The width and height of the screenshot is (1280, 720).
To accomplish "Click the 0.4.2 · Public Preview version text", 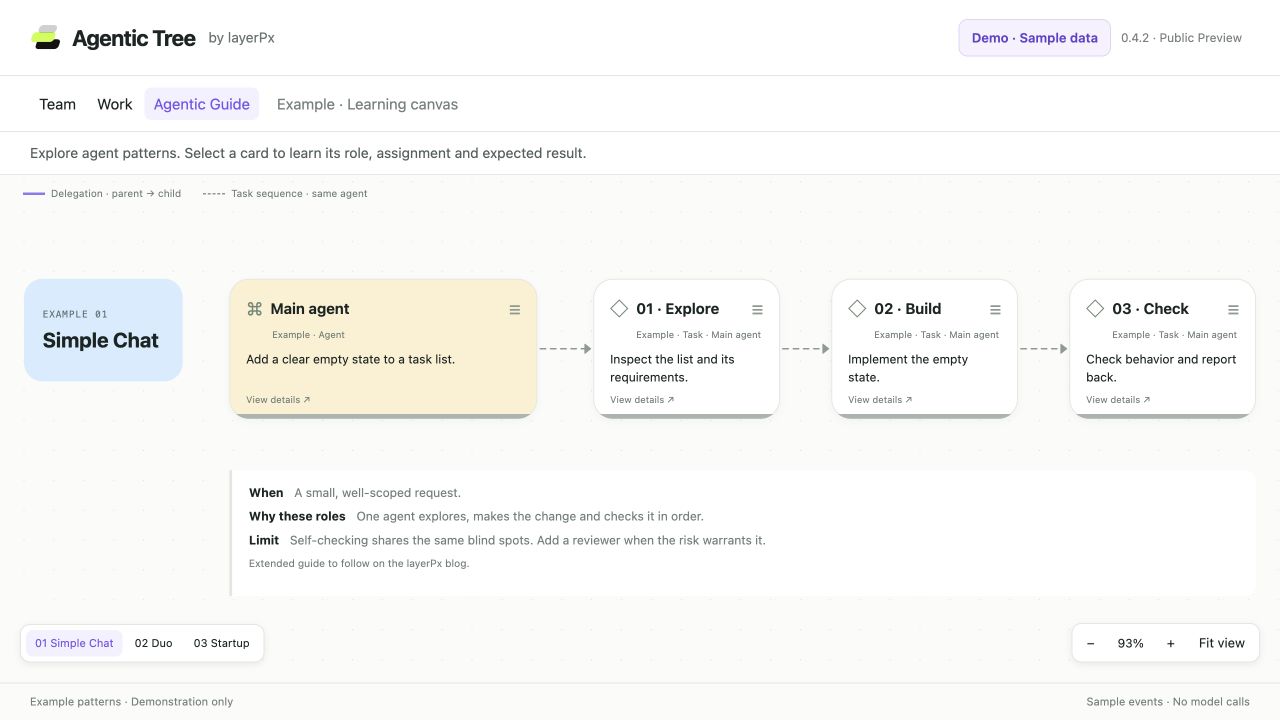I will click(x=1181, y=38).
